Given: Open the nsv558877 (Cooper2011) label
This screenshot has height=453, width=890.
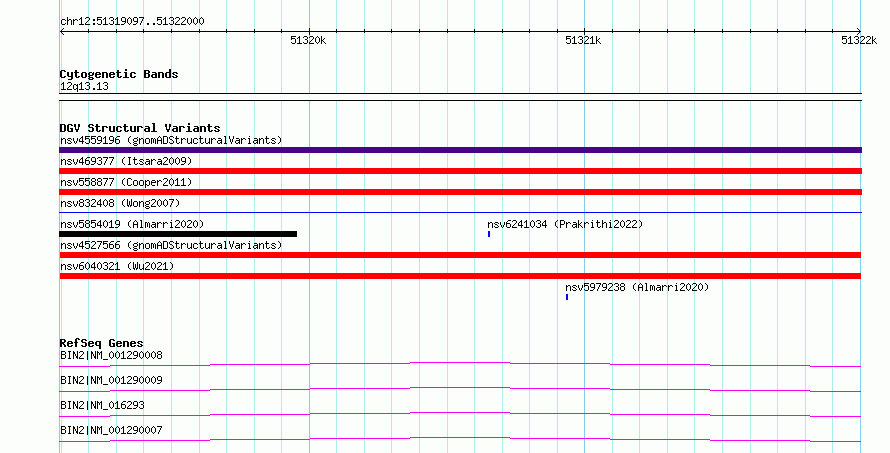Looking at the screenshot, I should [x=126, y=182].
